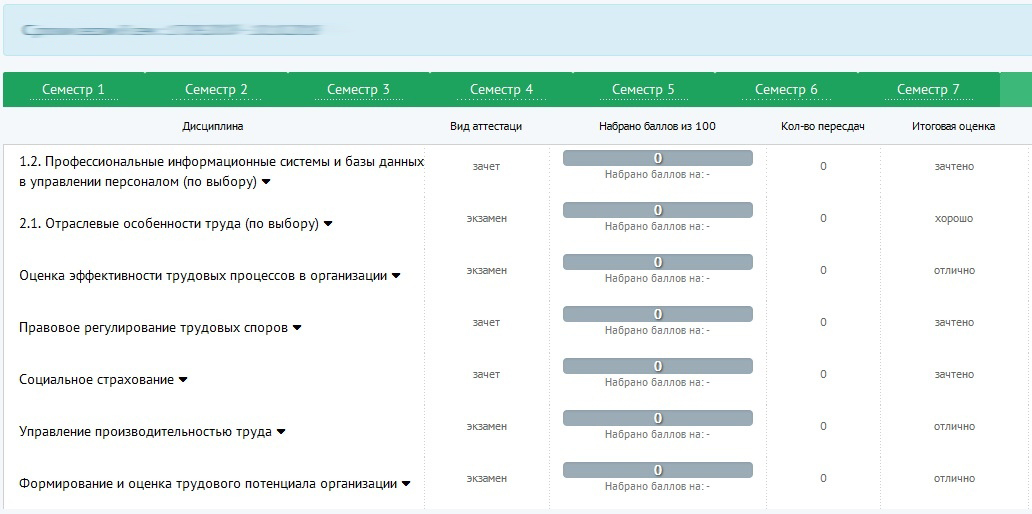The image size is (1032, 514).
Task: Expand Оценка эффективности трудовых процессов details arrow
Action: point(396,276)
